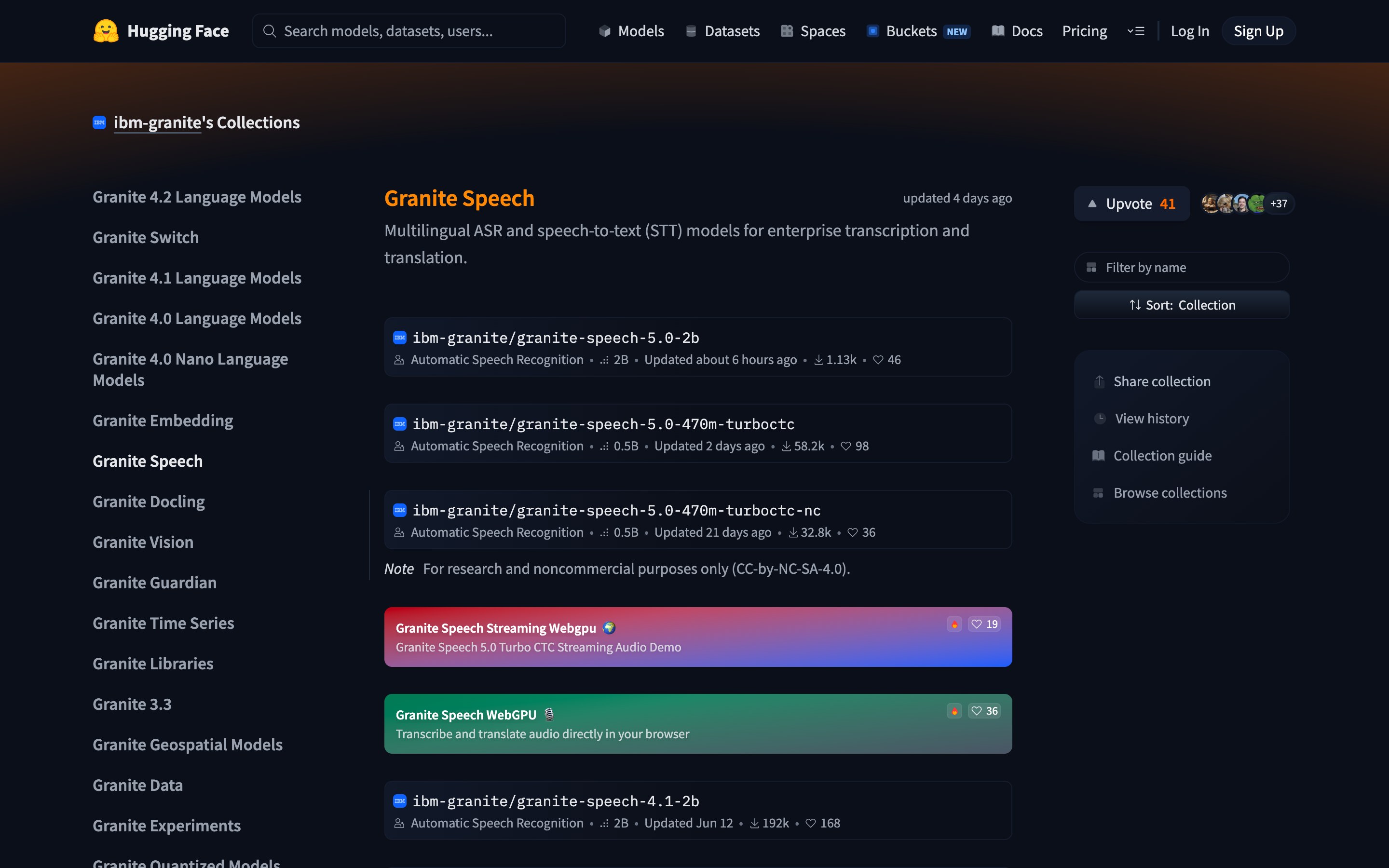This screenshot has width=1389, height=868.
Task: Select Granite Guardian collection
Action: pos(155,583)
